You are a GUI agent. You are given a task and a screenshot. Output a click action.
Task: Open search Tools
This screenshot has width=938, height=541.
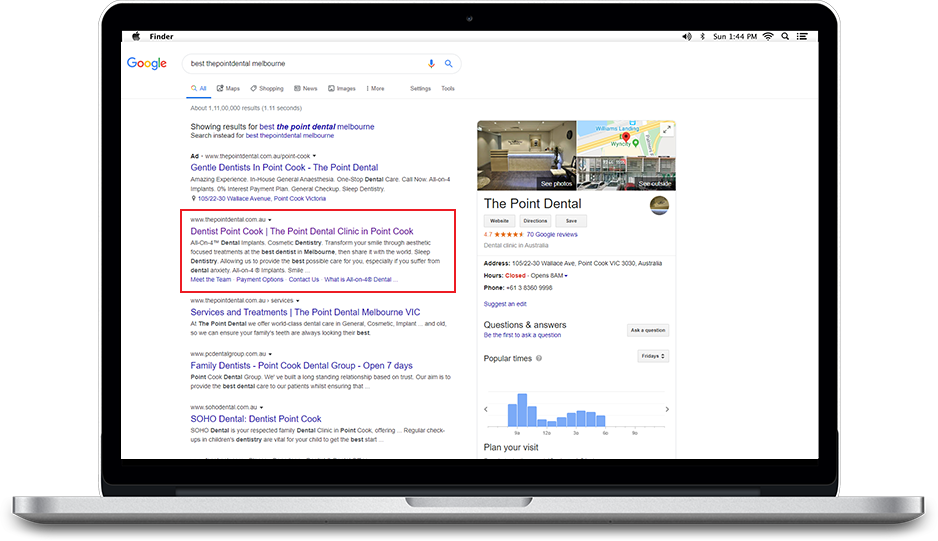pos(448,89)
